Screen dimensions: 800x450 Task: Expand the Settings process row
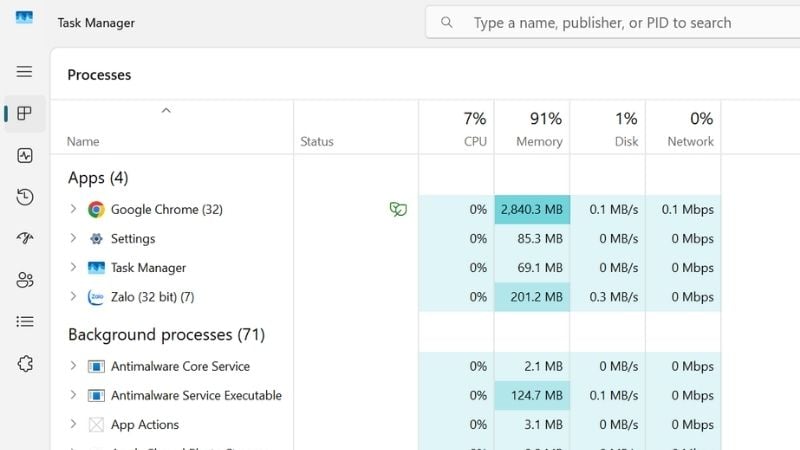[73, 238]
